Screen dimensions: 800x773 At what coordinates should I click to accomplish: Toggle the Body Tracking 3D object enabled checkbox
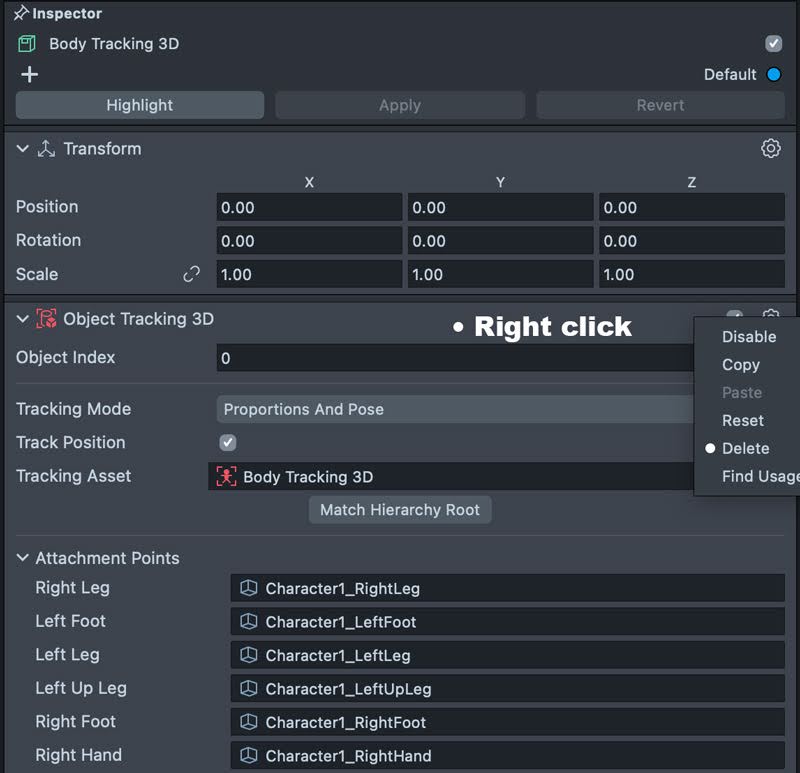(x=773, y=44)
